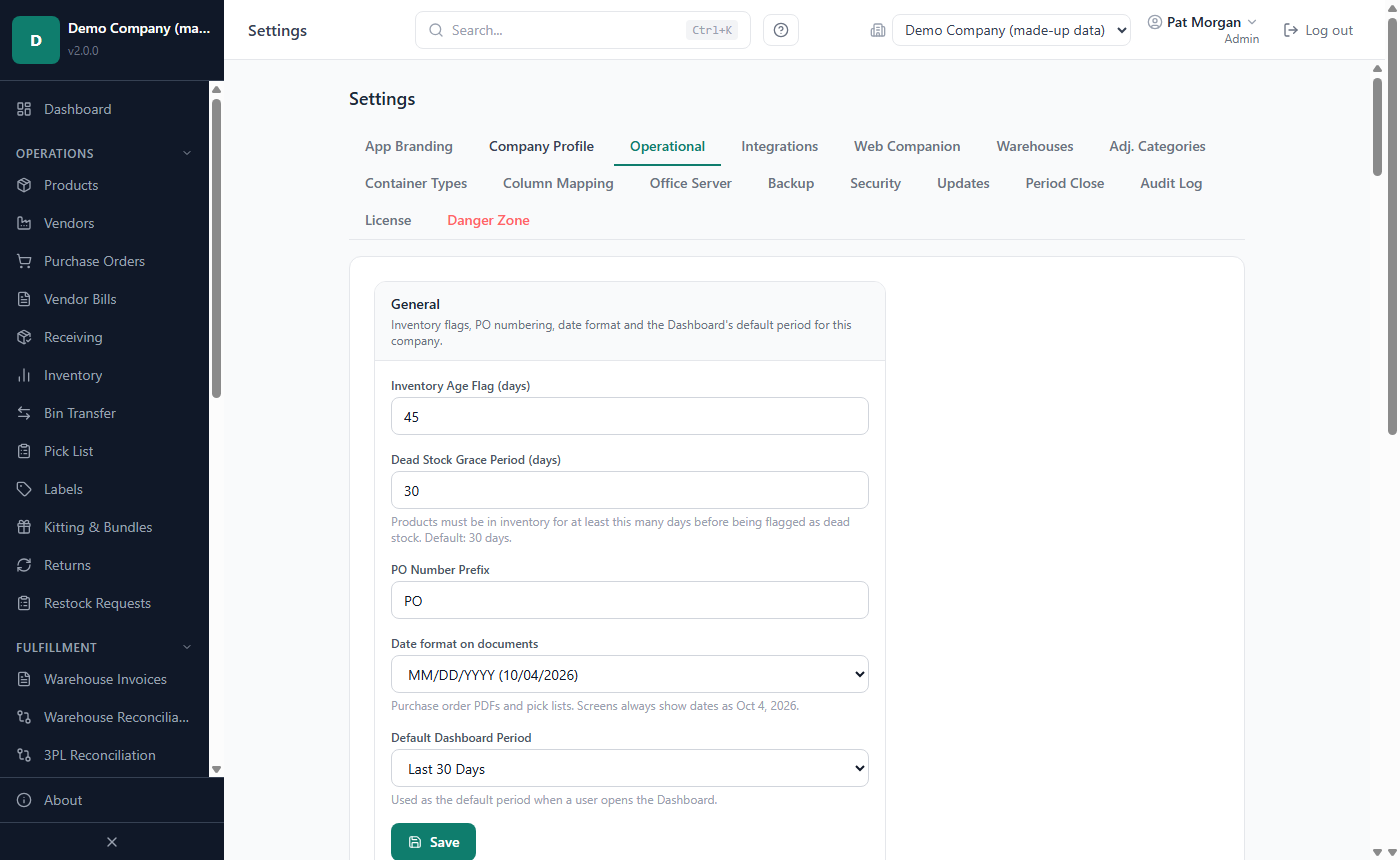1400x860 pixels.
Task: Click the Products box icon
Action: click(x=24, y=185)
